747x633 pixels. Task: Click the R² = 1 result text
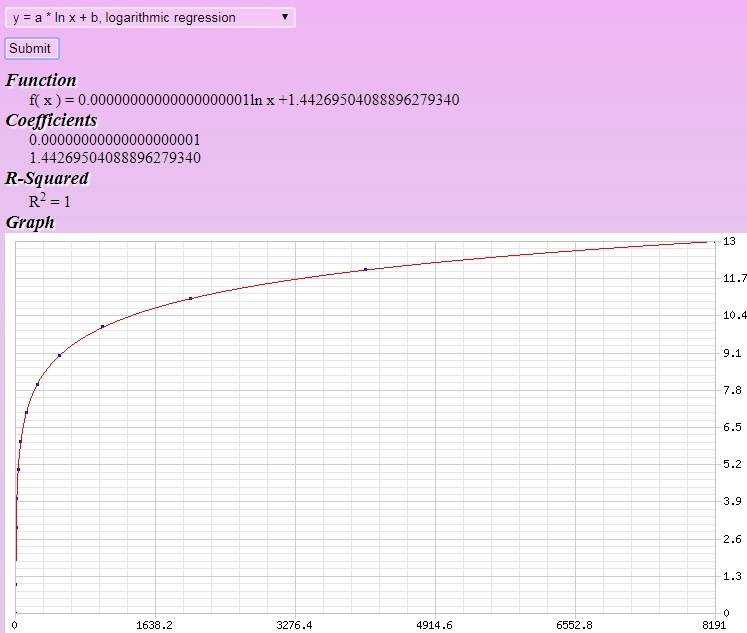coord(50,200)
